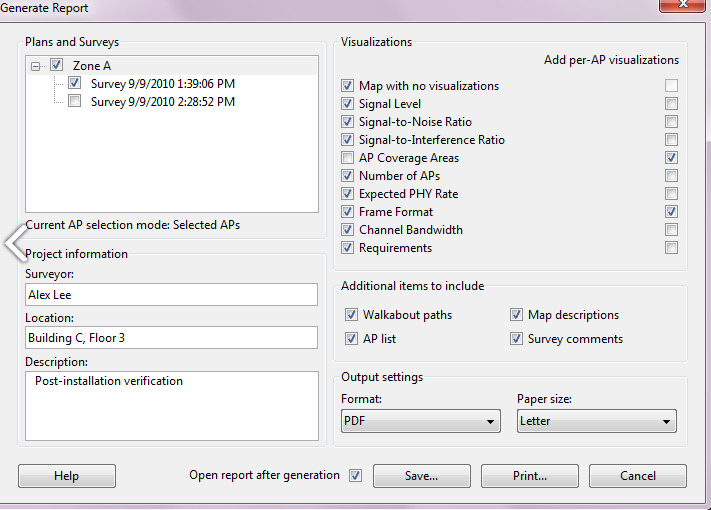Enable per-AP visualization for Number of APs
The image size is (711, 510).
point(672,175)
